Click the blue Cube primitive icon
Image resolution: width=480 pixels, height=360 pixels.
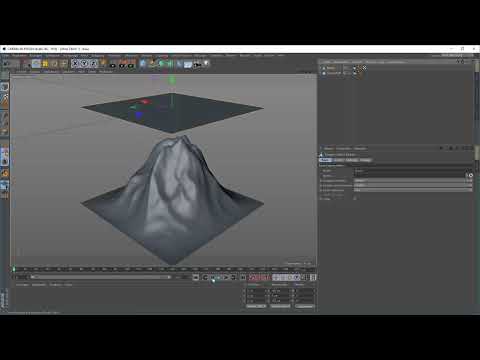click(x=143, y=64)
